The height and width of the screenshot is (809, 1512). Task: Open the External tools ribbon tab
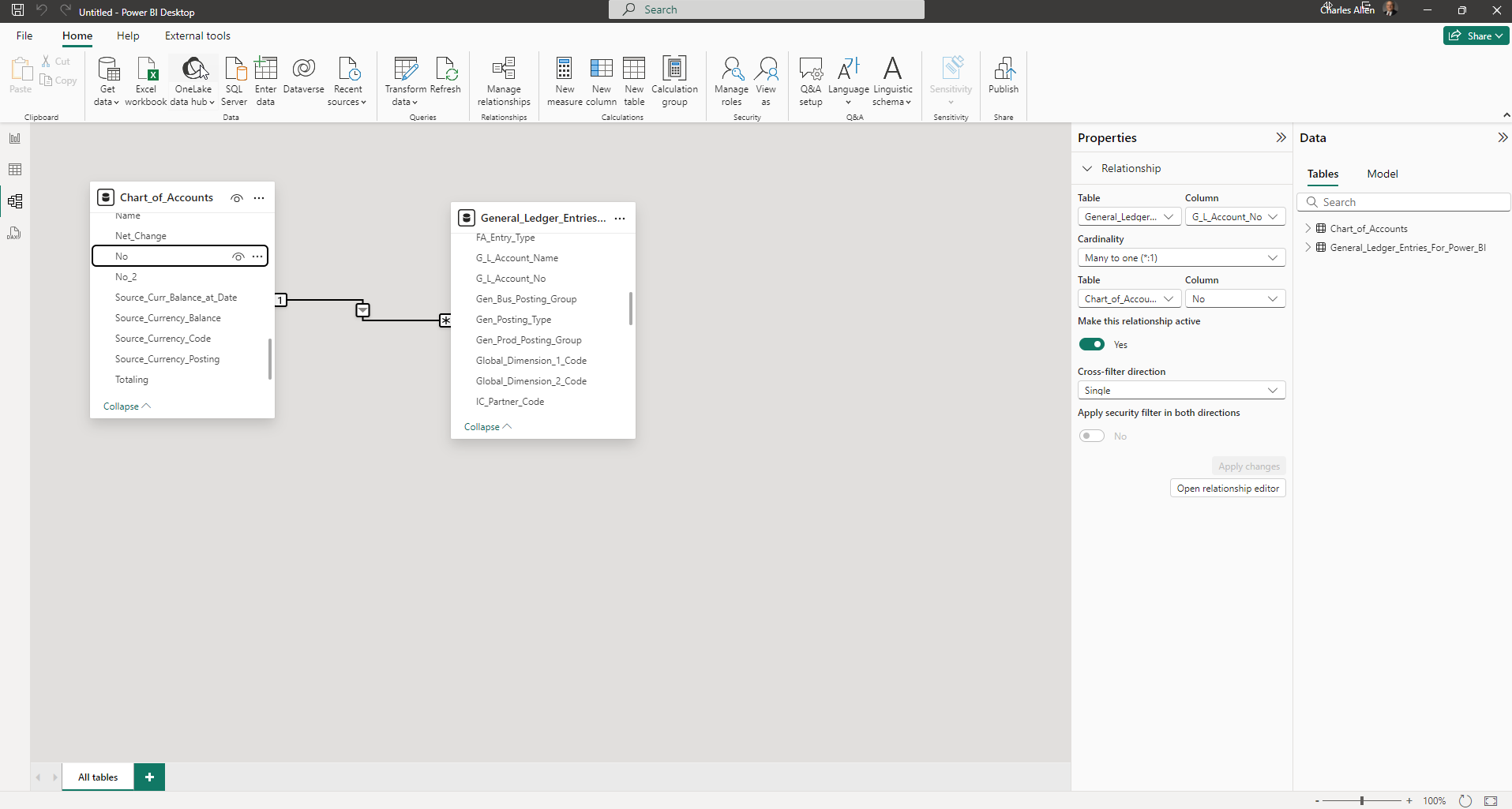pos(197,36)
